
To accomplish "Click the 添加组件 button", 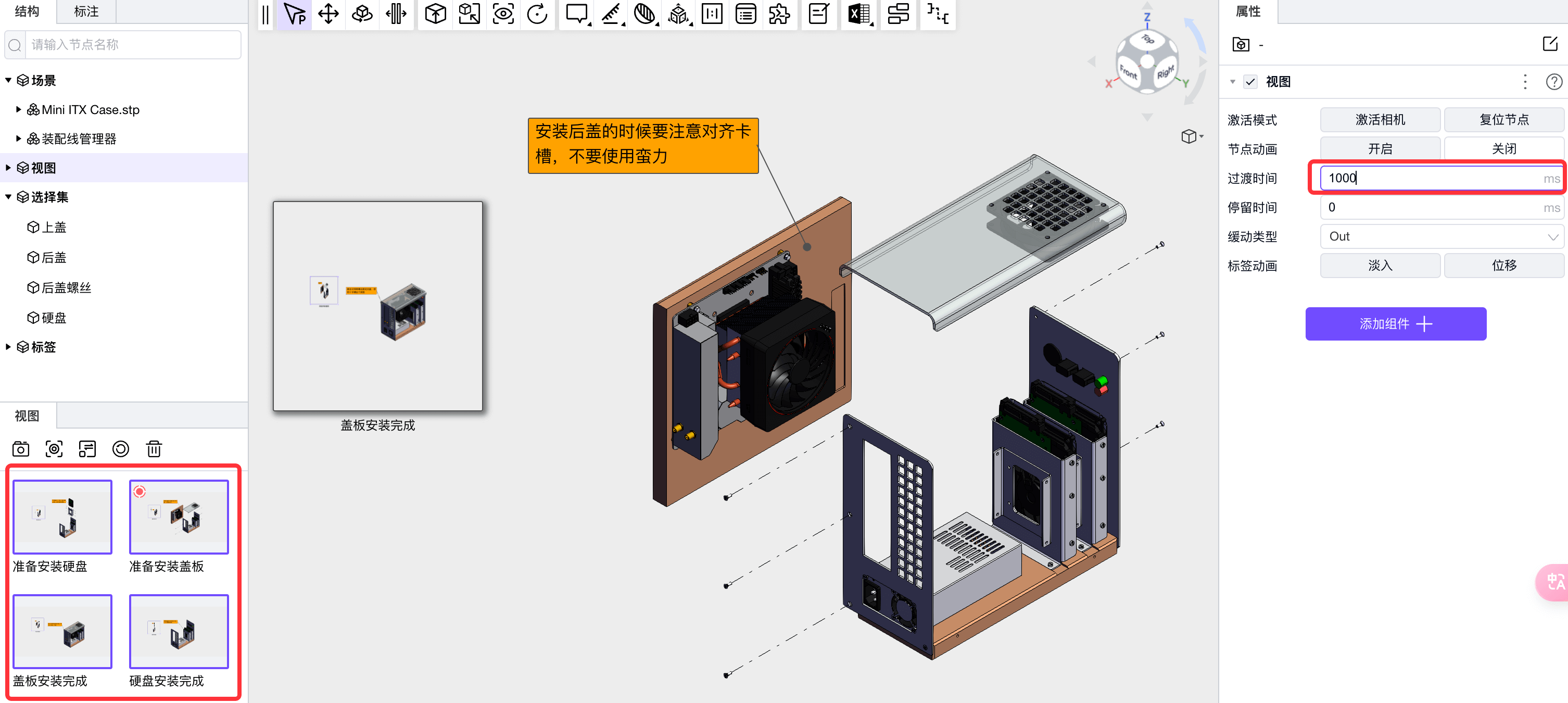I will (1395, 324).
